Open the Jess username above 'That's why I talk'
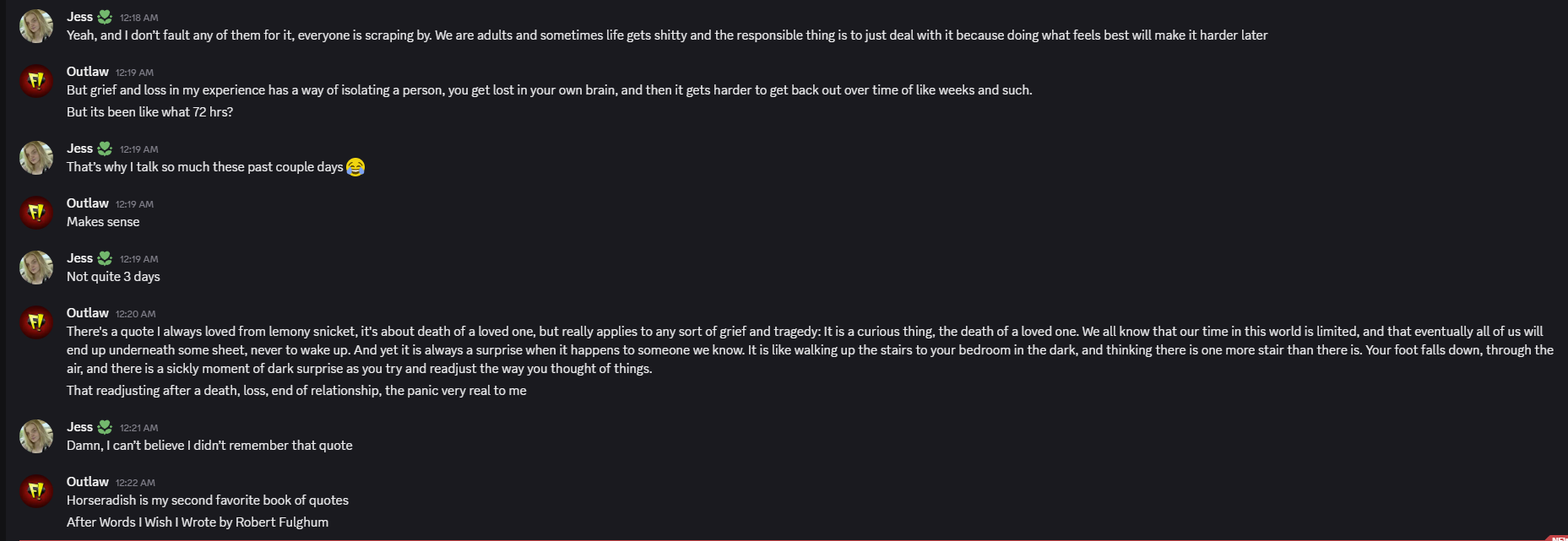This screenshot has width=1568, height=541. click(80, 149)
